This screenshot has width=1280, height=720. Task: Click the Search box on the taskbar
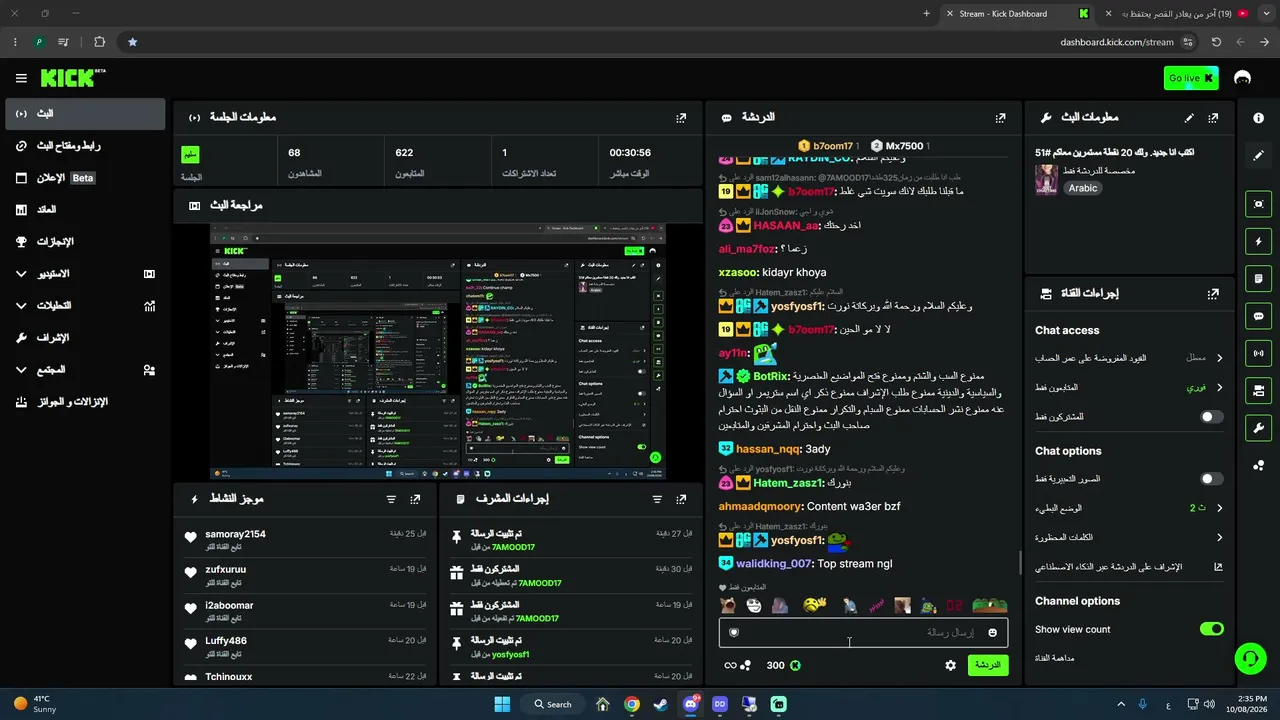tap(553, 704)
